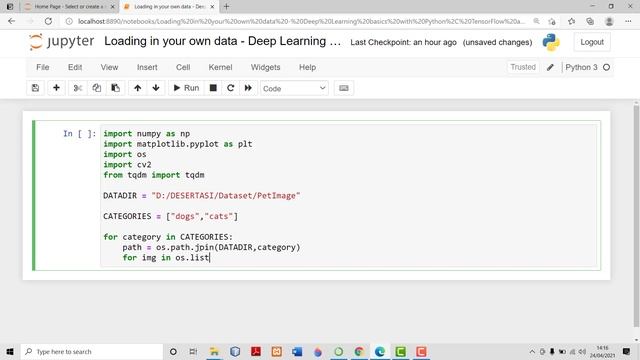
Task: Click the In [ ]: cell prompt
Action: [x=80, y=133]
